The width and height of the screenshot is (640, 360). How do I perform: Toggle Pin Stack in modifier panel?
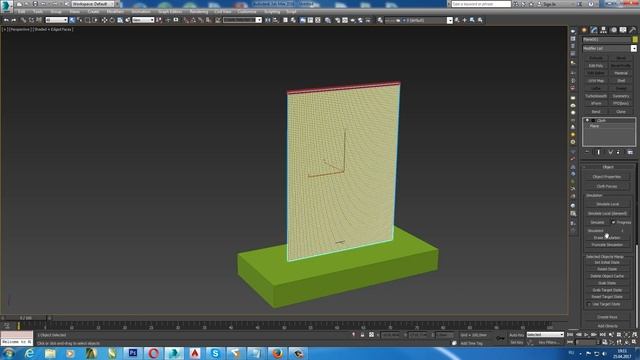(x=587, y=152)
